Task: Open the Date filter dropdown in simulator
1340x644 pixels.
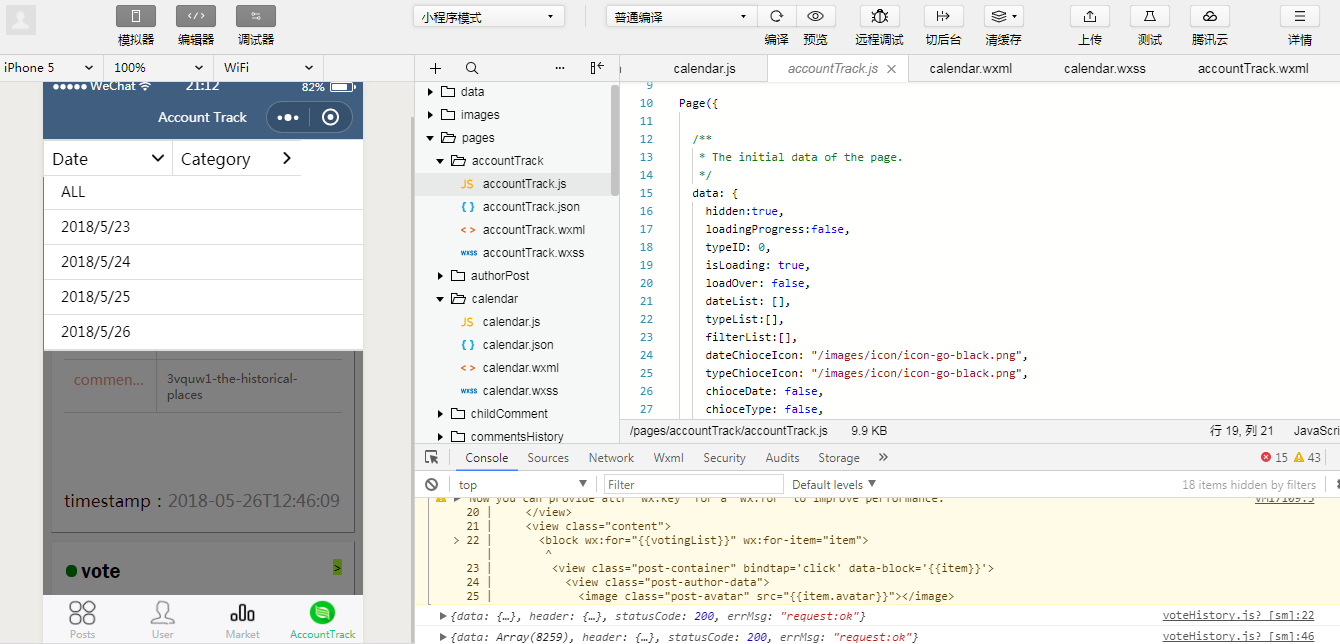Action: click(x=108, y=158)
